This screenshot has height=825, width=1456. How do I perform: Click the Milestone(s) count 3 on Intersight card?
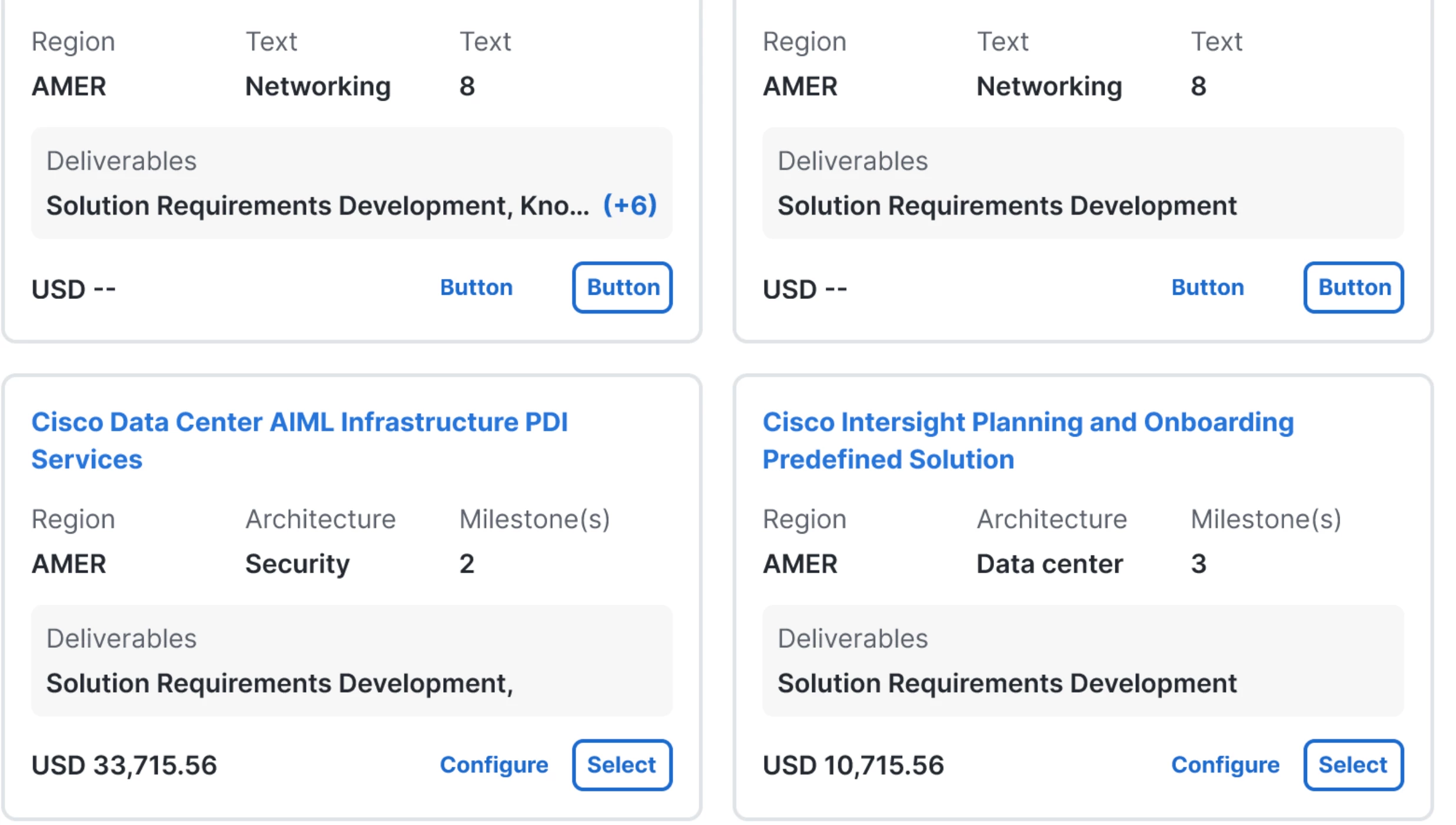tap(1198, 563)
